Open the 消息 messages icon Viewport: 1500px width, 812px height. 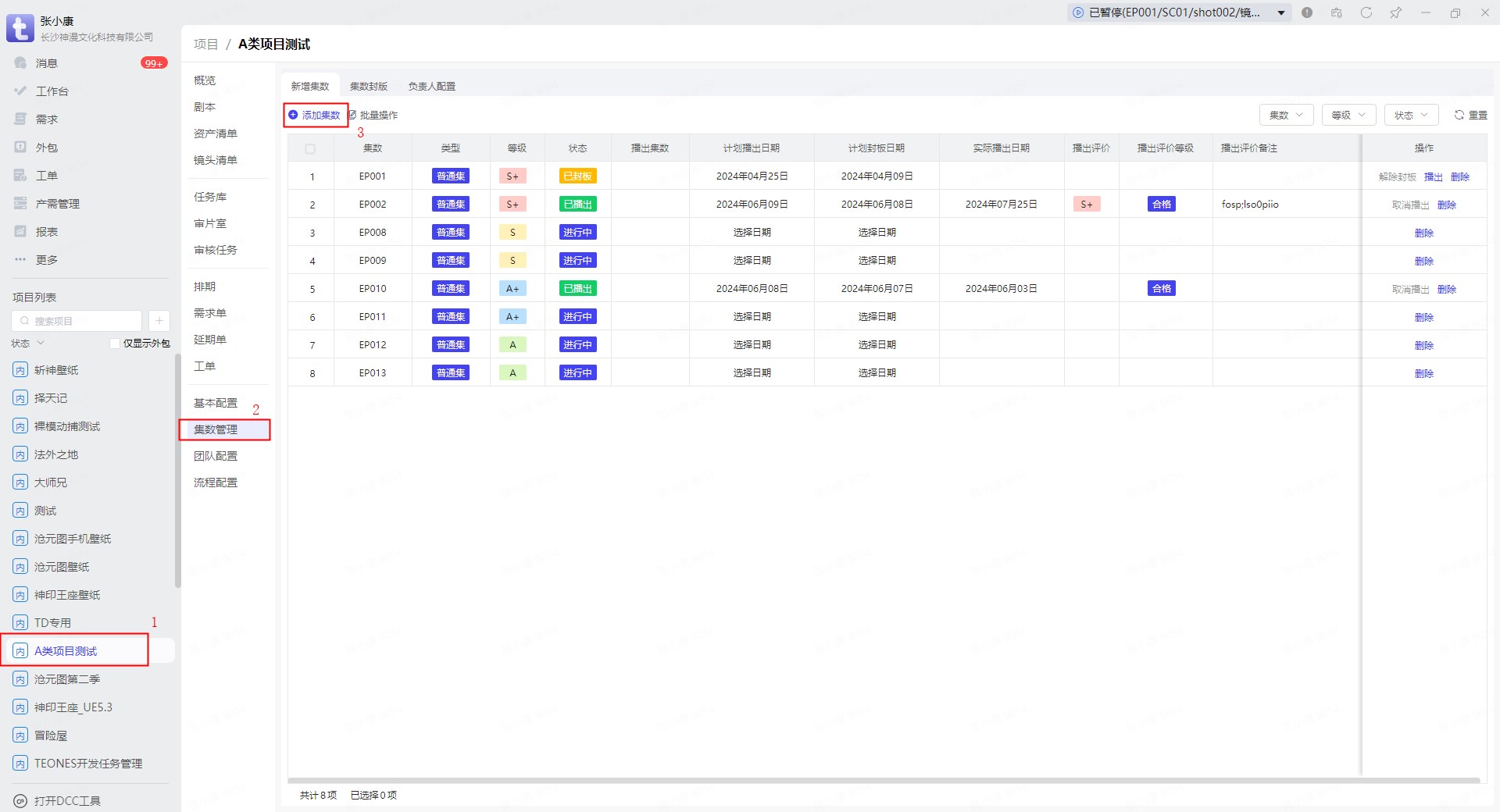[x=21, y=63]
